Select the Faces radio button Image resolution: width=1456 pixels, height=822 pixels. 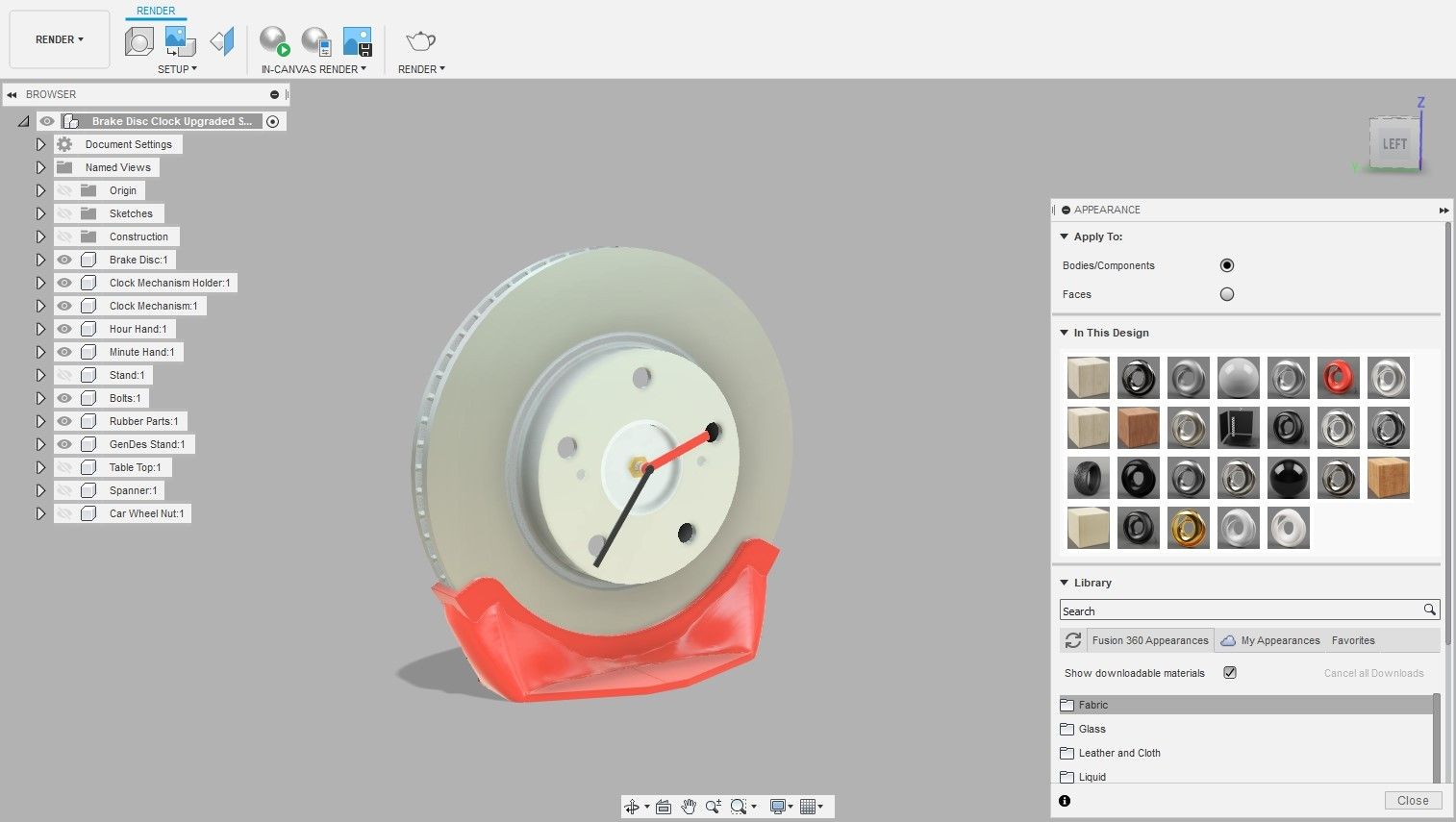tap(1226, 294)
